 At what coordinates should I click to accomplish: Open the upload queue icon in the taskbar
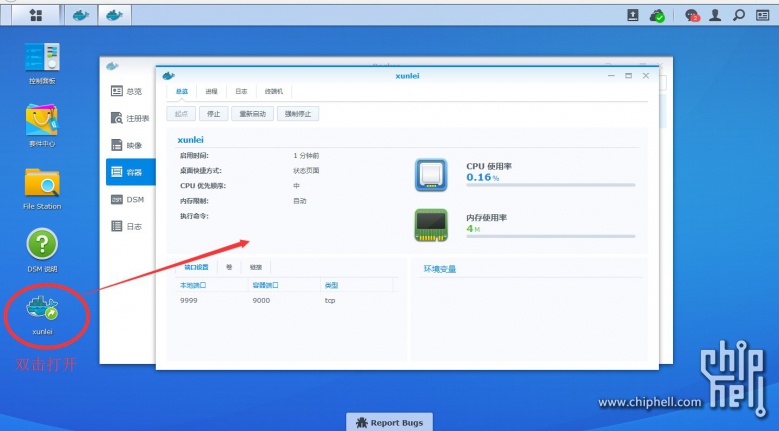pyautogui.click(x=632, y=15)
